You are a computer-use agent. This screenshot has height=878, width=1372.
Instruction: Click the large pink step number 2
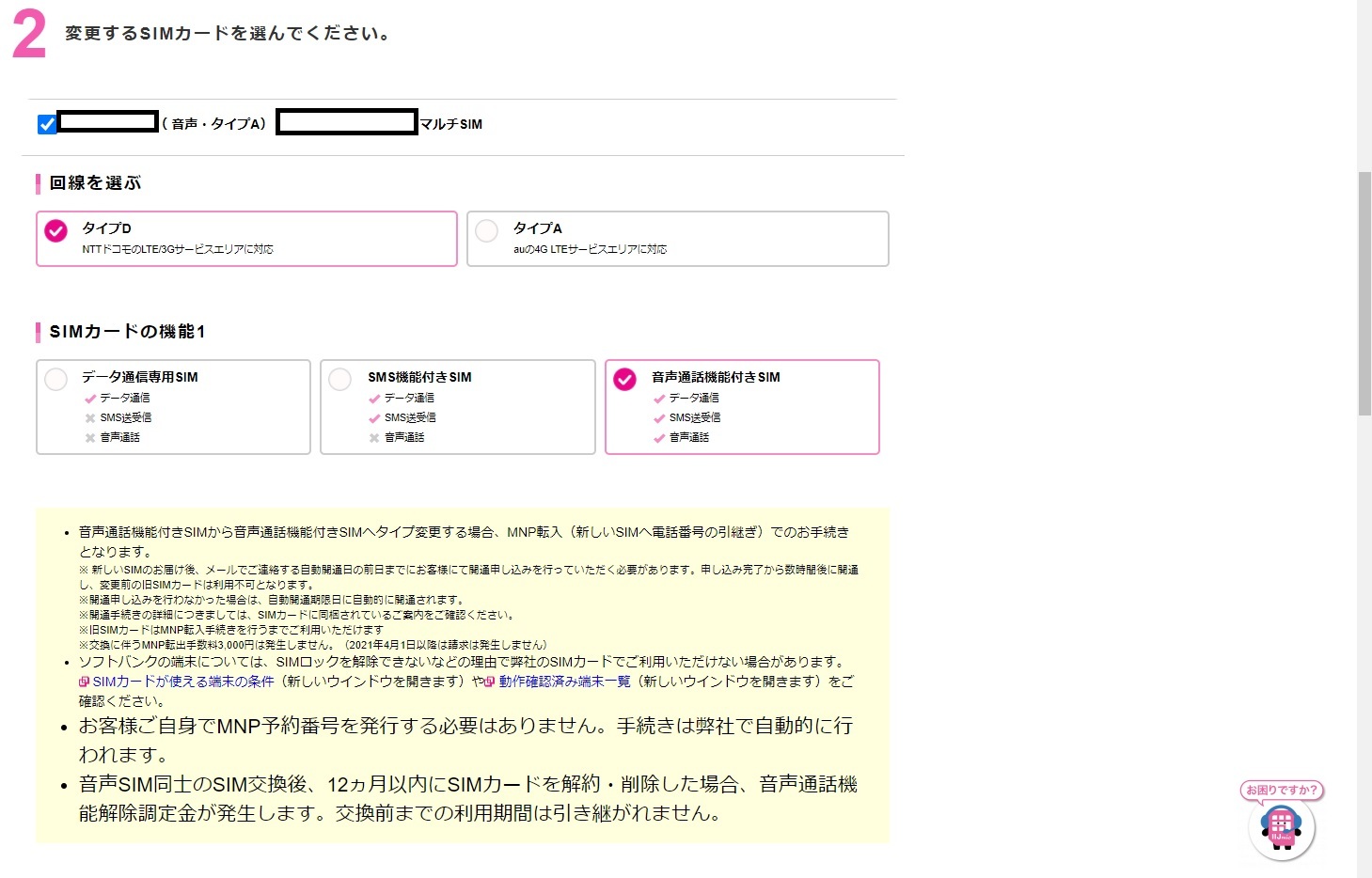[x=28, y=36]
